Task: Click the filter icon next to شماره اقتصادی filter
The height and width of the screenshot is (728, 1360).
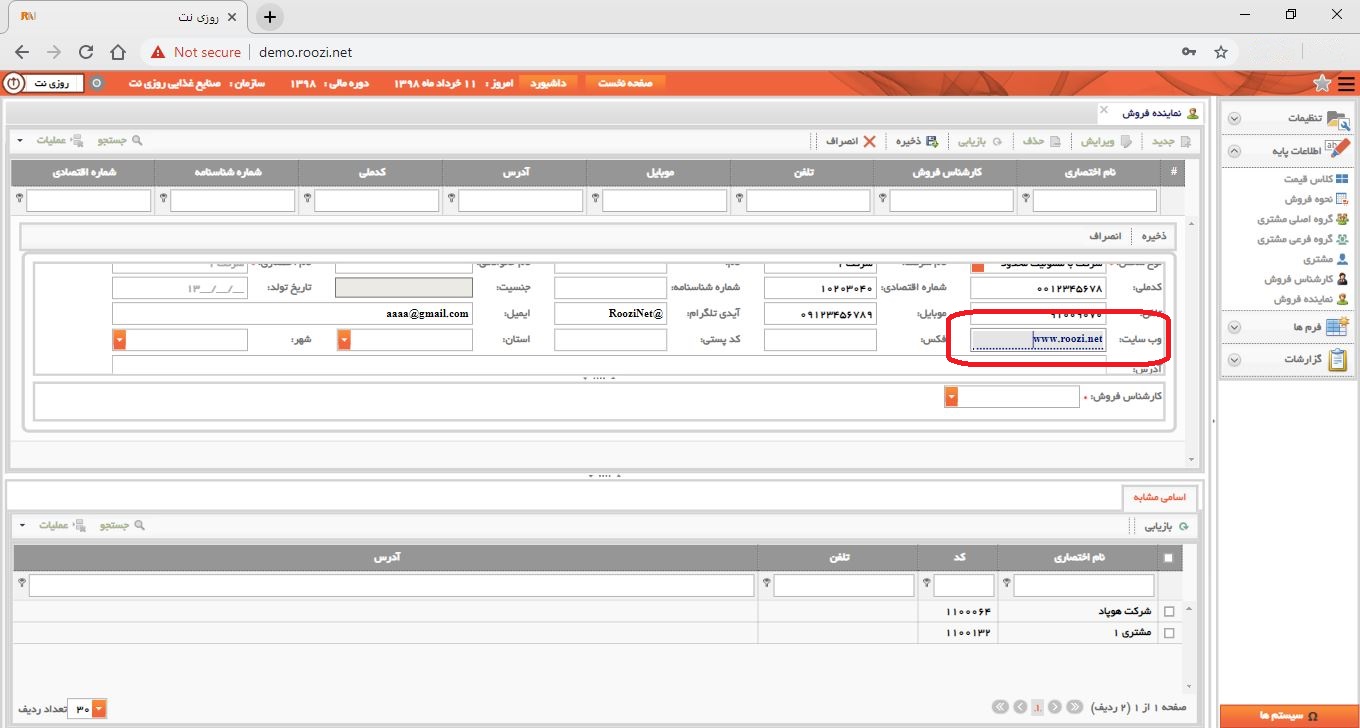Action: click(x=19, y=199)
